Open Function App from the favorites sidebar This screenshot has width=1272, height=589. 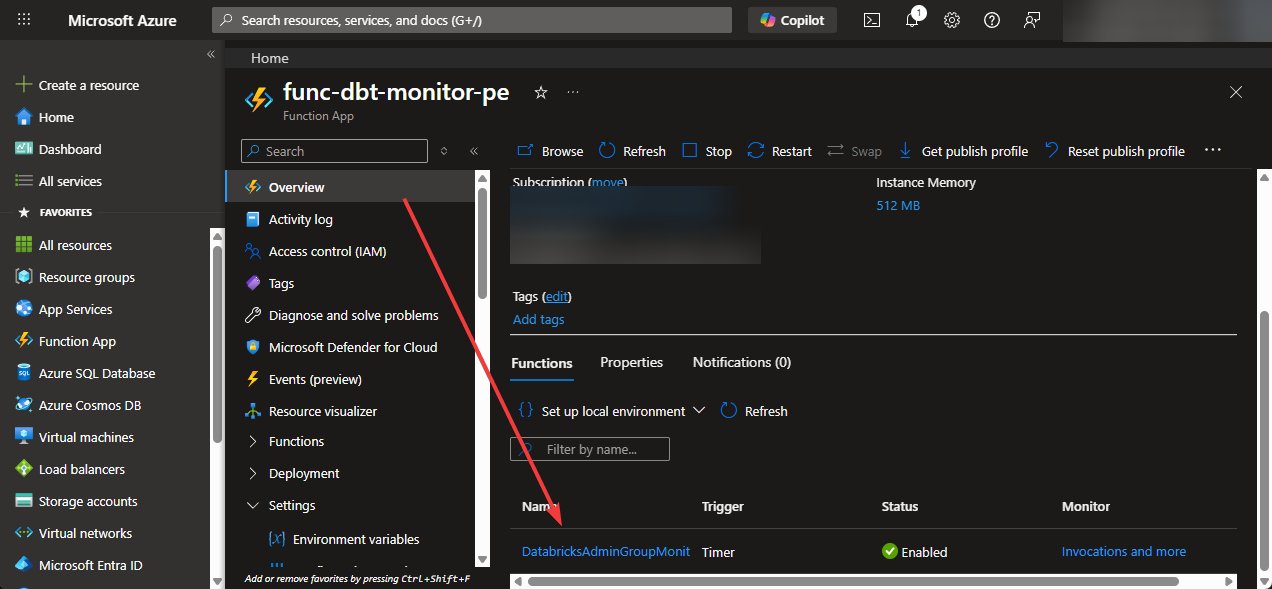(75, 341)
